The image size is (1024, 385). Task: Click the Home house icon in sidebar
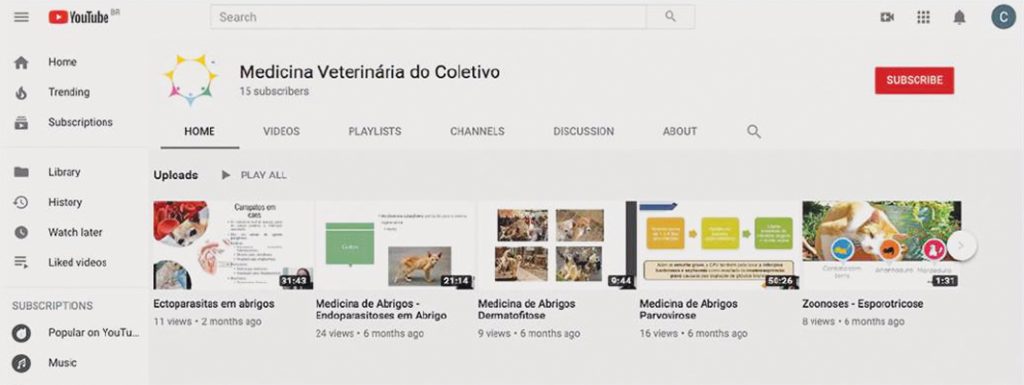(22, 63)
